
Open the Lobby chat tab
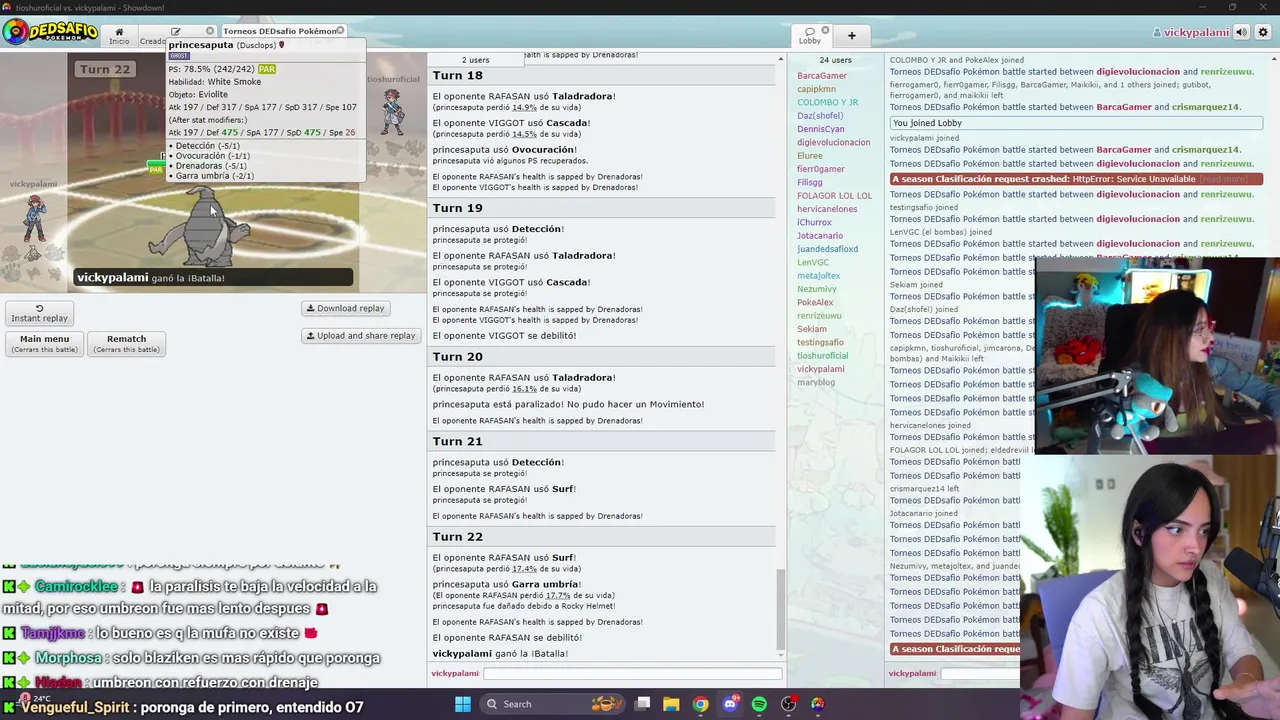point(810,35)
